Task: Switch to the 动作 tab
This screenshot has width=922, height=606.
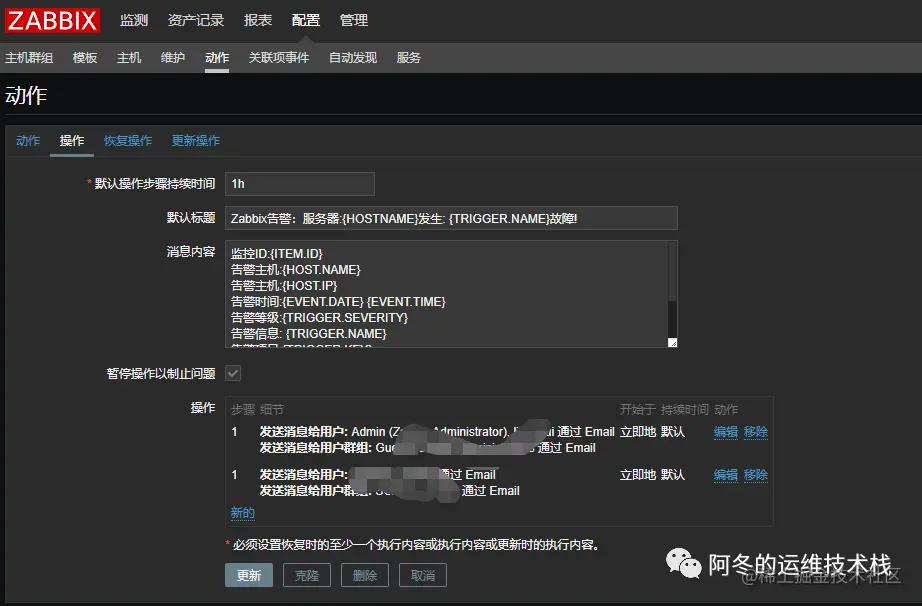Action: pos(27,141)
